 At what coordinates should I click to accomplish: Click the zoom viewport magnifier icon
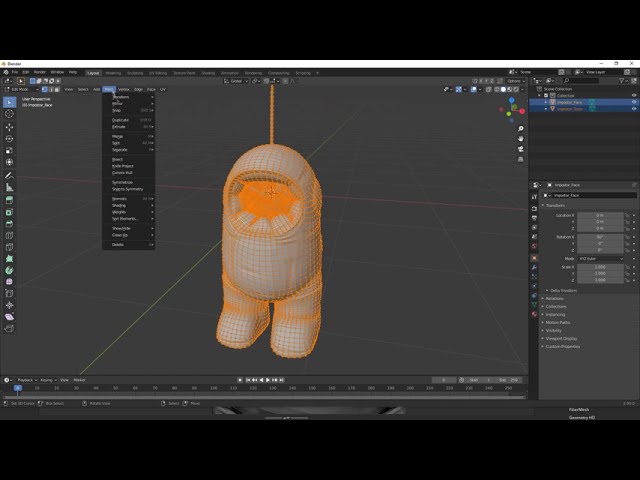(x=520, y=129)
